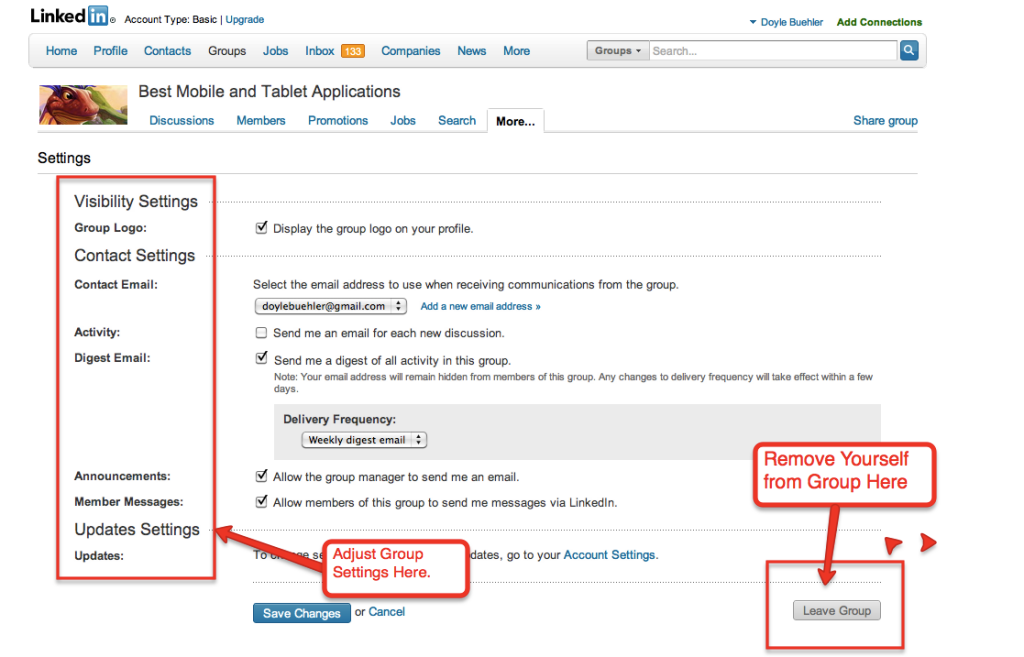
Task: Select the group More... tab
Action: pyautogui.click(x=515, y=121)
